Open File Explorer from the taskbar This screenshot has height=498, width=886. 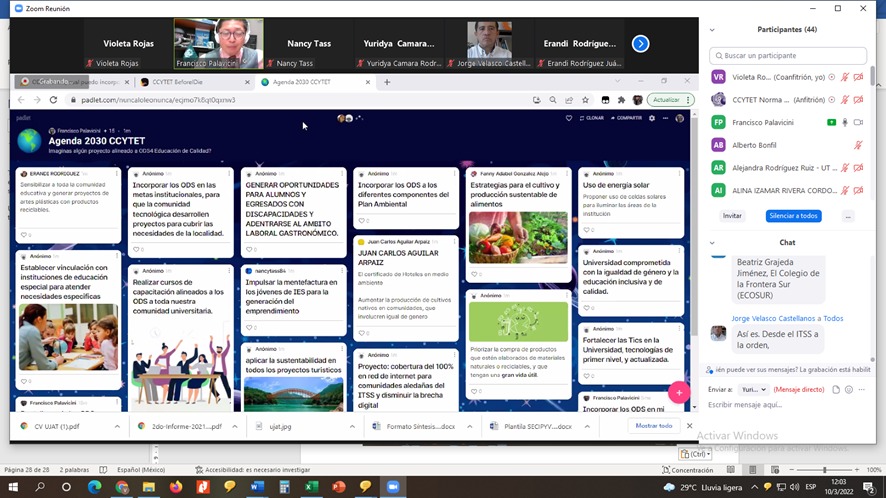click(x=149, y=486)
